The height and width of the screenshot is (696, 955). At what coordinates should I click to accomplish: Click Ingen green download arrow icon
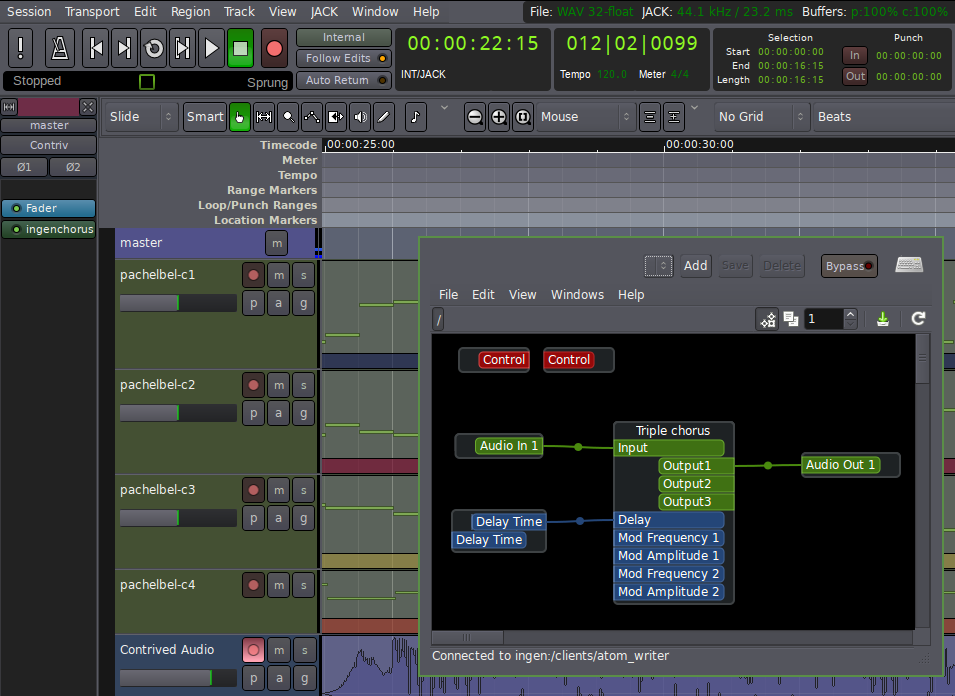click(x=883, y=318)
